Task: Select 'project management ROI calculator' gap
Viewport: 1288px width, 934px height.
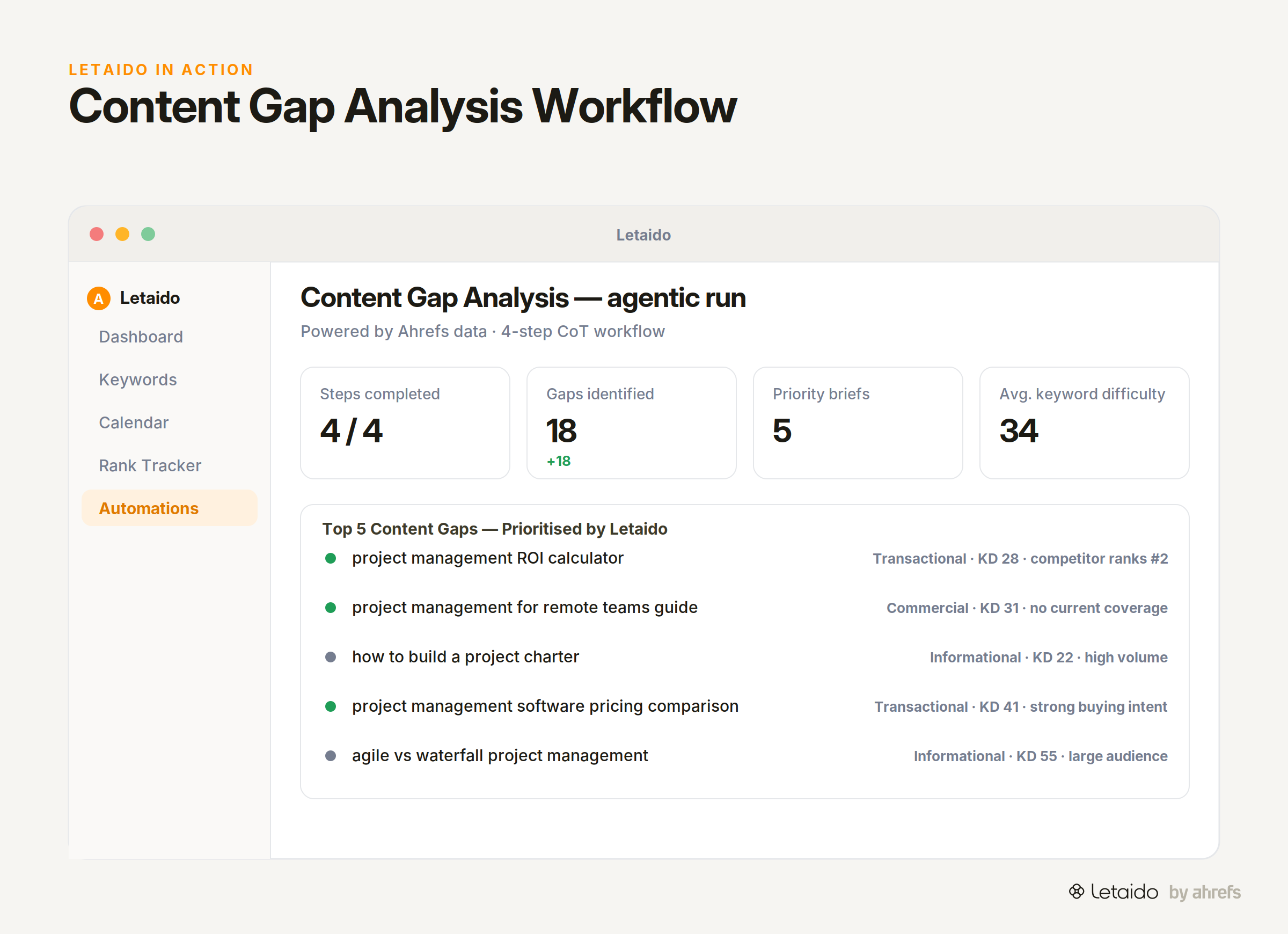Action: 488,558
